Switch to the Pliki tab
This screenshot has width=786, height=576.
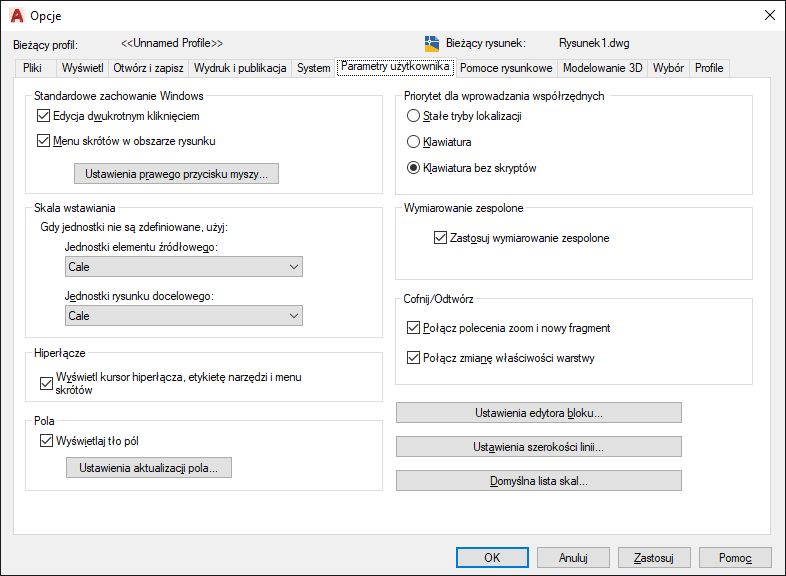coord(33,68)
